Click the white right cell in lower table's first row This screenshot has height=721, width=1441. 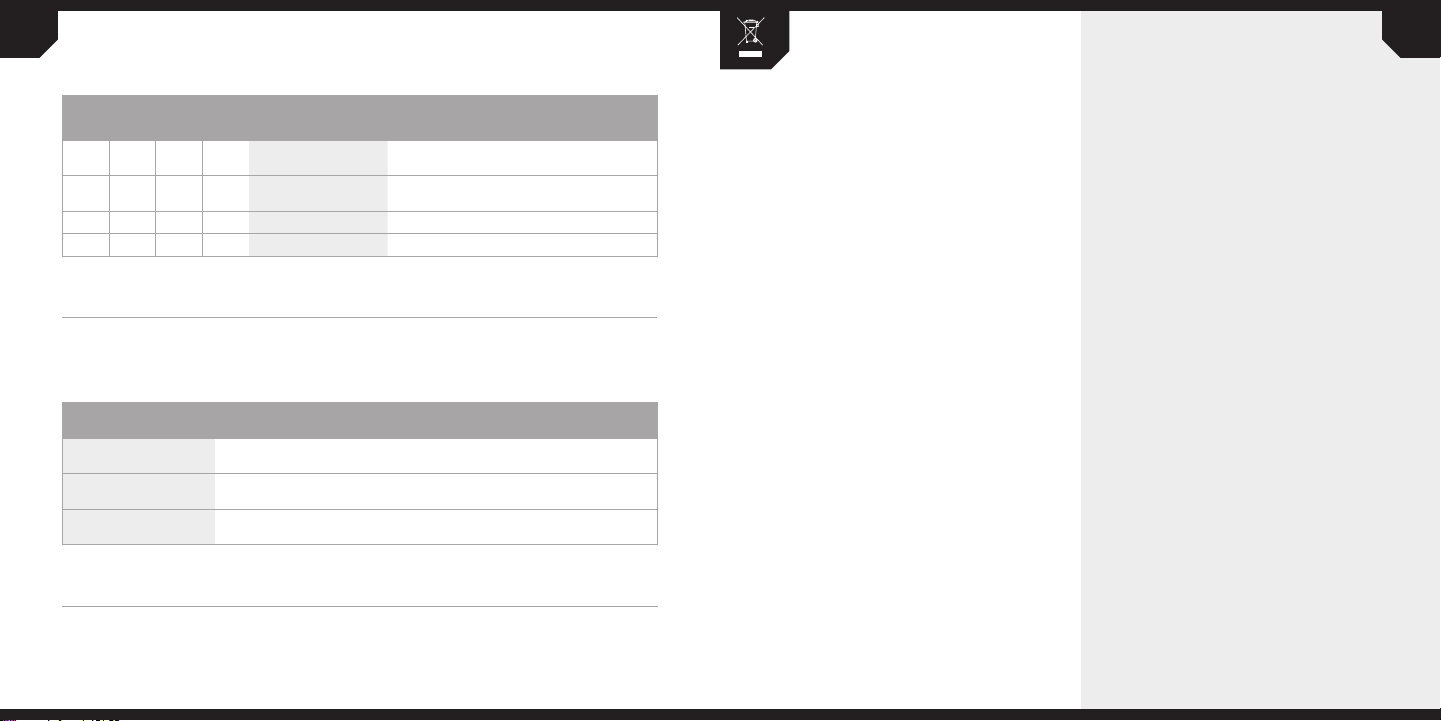[436, 456]
